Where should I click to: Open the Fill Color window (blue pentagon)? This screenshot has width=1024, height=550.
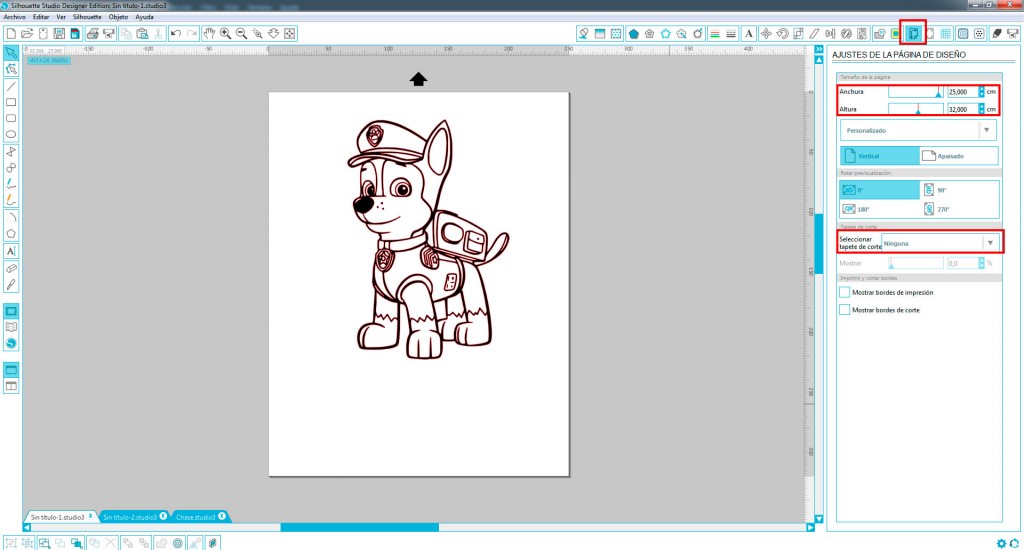point(633,33)
